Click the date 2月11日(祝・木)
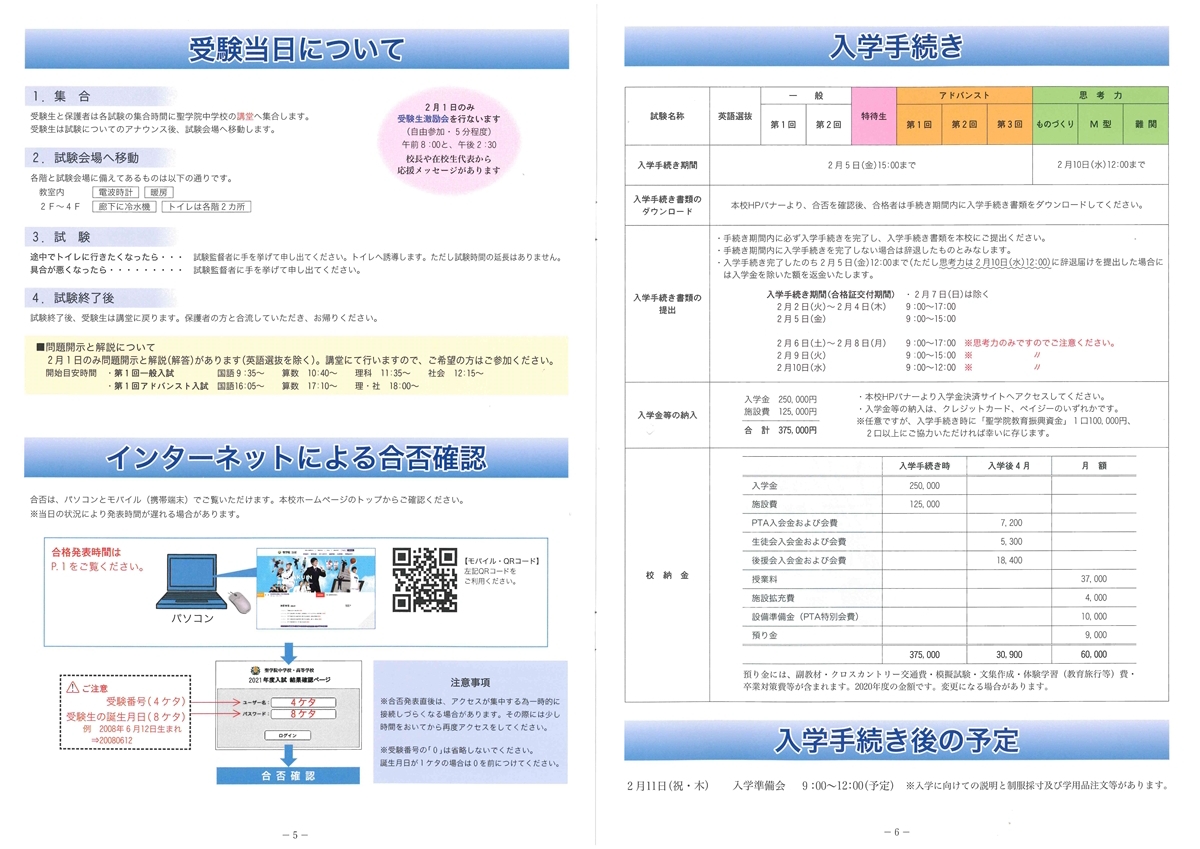The height and width of the screenshot is (849, 1200). pos(667,785)
